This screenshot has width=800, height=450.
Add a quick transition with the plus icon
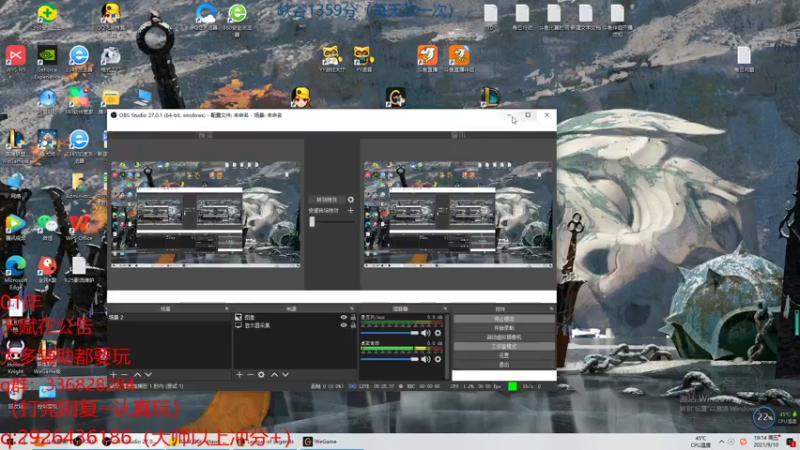pos(351,210)
